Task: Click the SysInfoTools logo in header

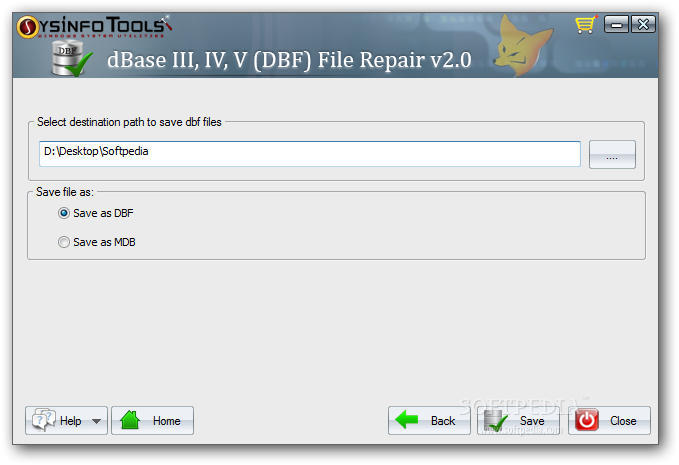Action: coord(94,27)
